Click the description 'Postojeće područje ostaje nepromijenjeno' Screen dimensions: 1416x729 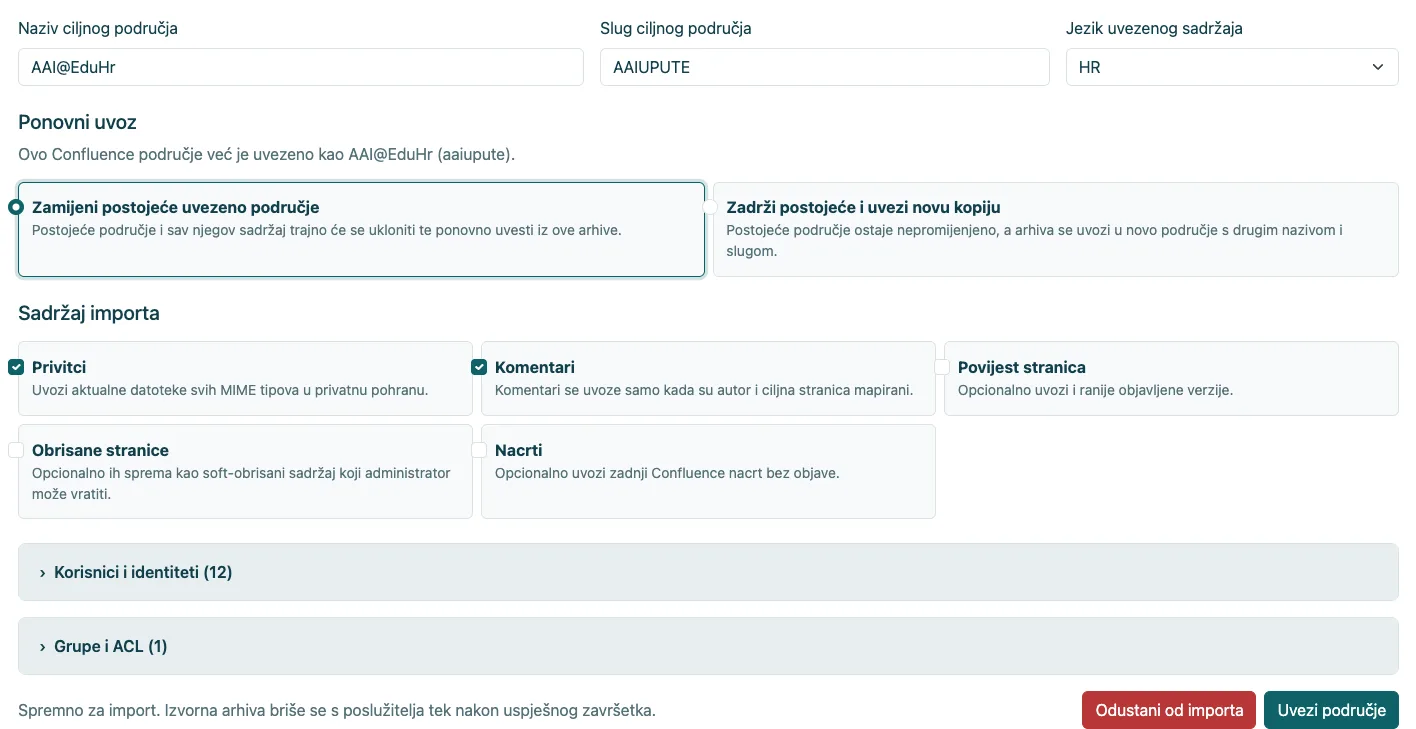coord(1034,241)
